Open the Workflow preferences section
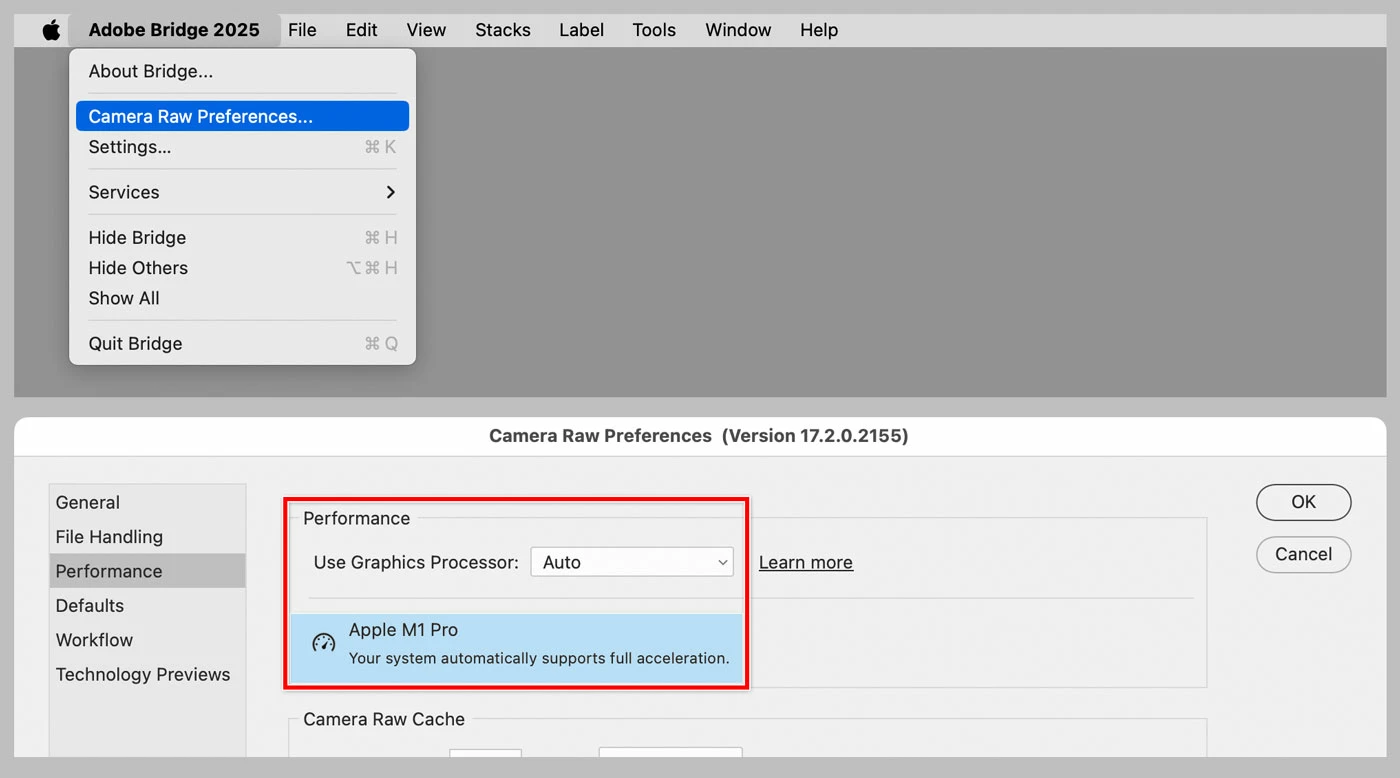 147,640
